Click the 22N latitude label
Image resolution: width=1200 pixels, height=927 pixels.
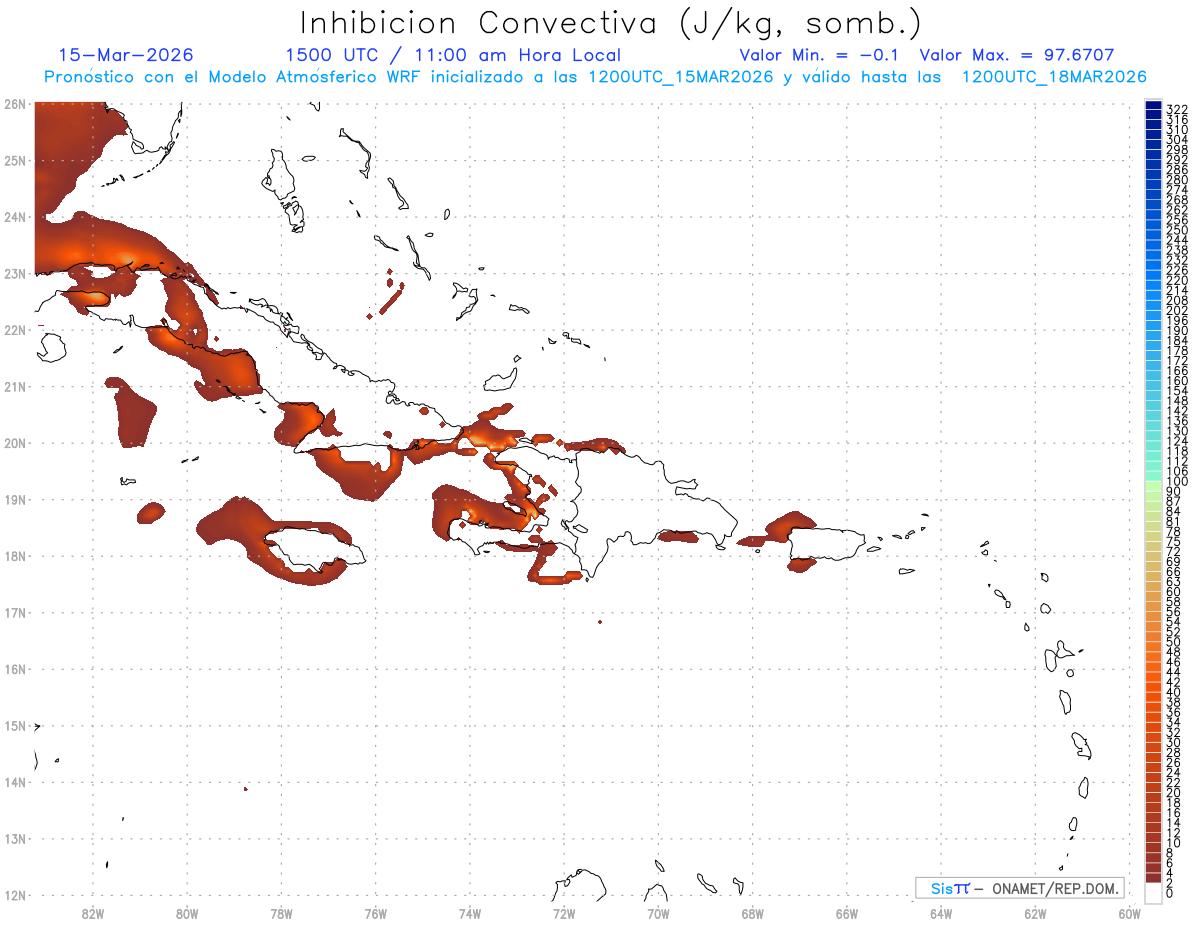(15, 330)
